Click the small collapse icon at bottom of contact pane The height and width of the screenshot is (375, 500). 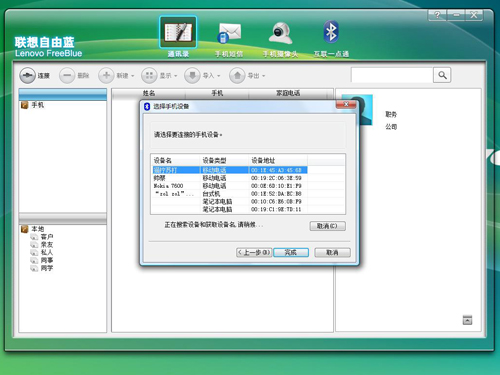[x=467, y=320]
